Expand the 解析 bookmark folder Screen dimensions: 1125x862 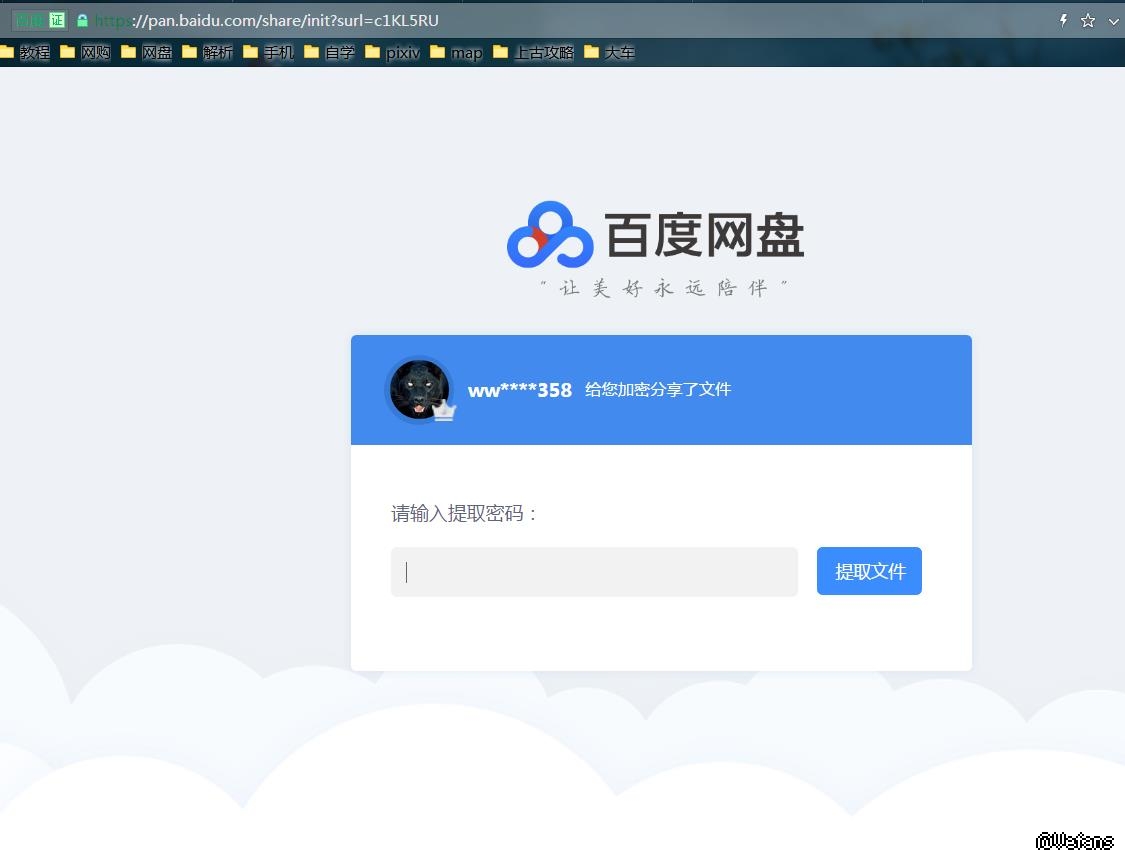point(208,52)
